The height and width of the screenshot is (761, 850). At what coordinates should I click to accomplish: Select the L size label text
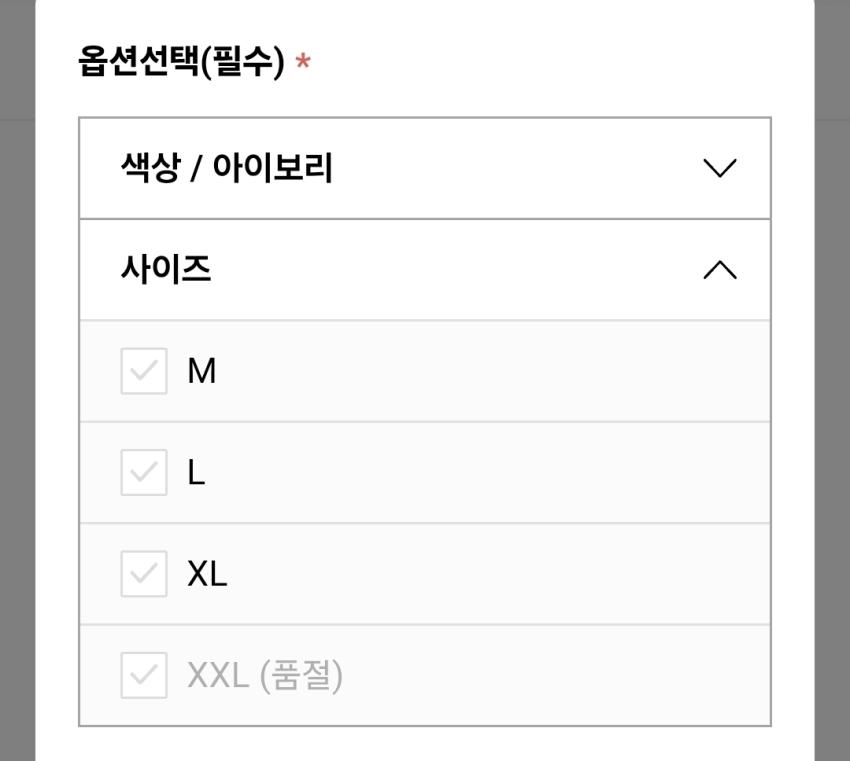[x=196, y=472]
